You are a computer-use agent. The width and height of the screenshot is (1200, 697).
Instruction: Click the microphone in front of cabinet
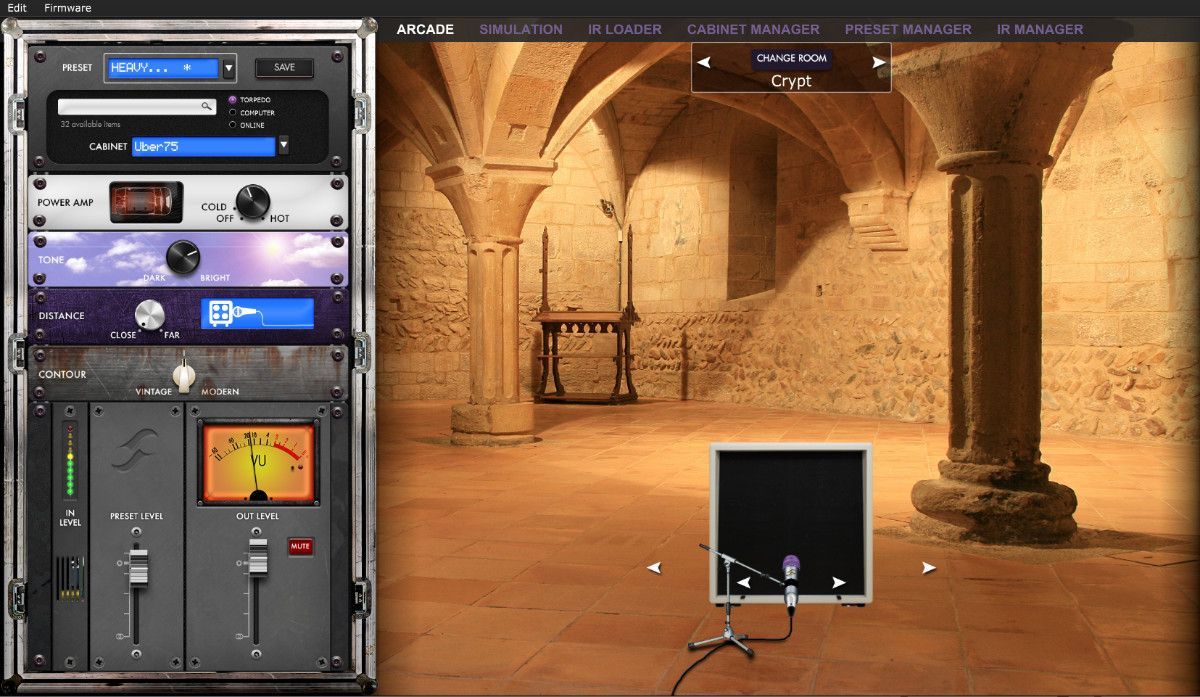(791, 580)
